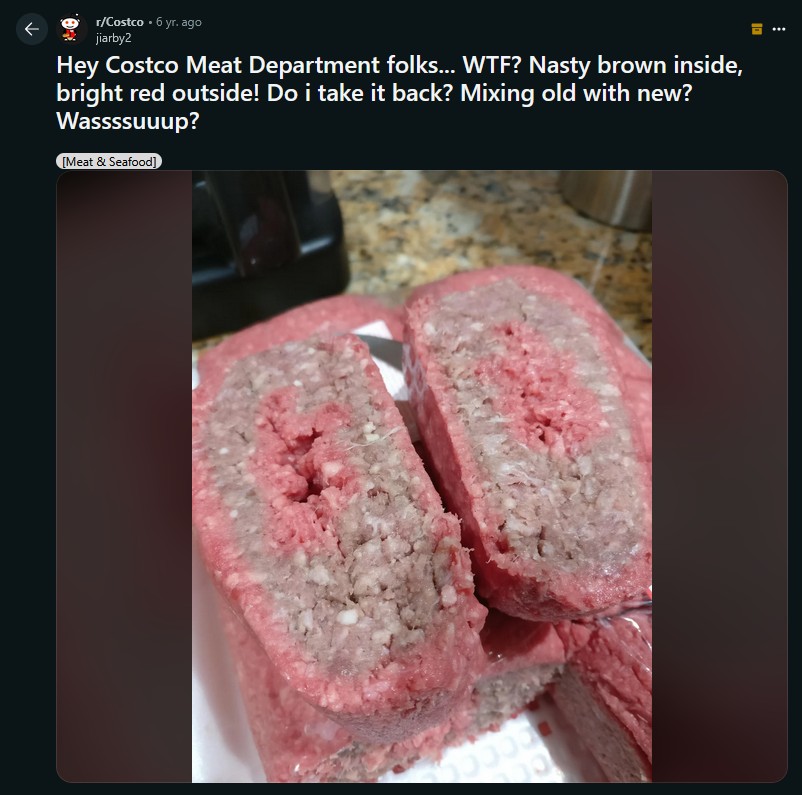This screenshot has height=795, width=802.
Task: Click the blurred left margin of image
Action: pos(124,476)
